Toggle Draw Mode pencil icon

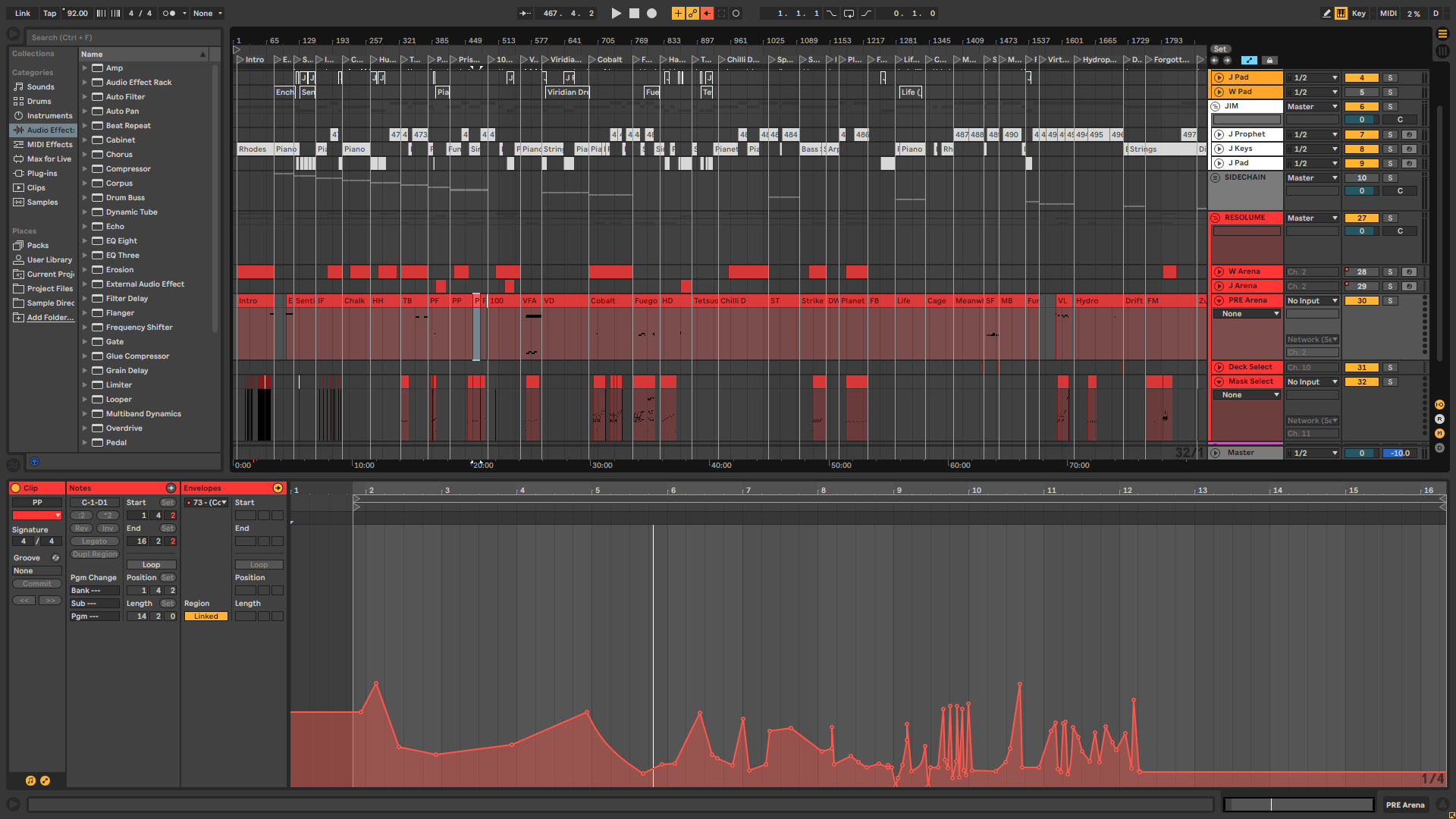(1326, 13)
